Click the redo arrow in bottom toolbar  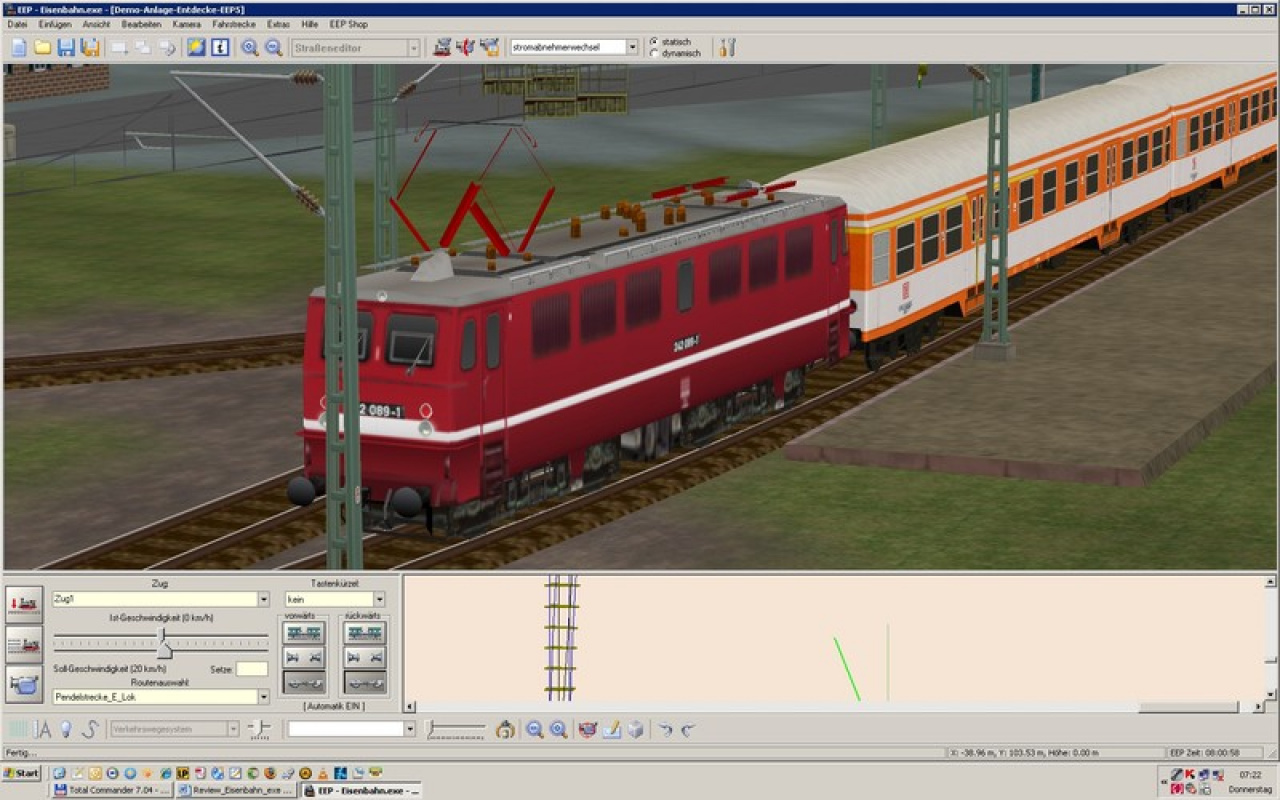tap(689, 729)
